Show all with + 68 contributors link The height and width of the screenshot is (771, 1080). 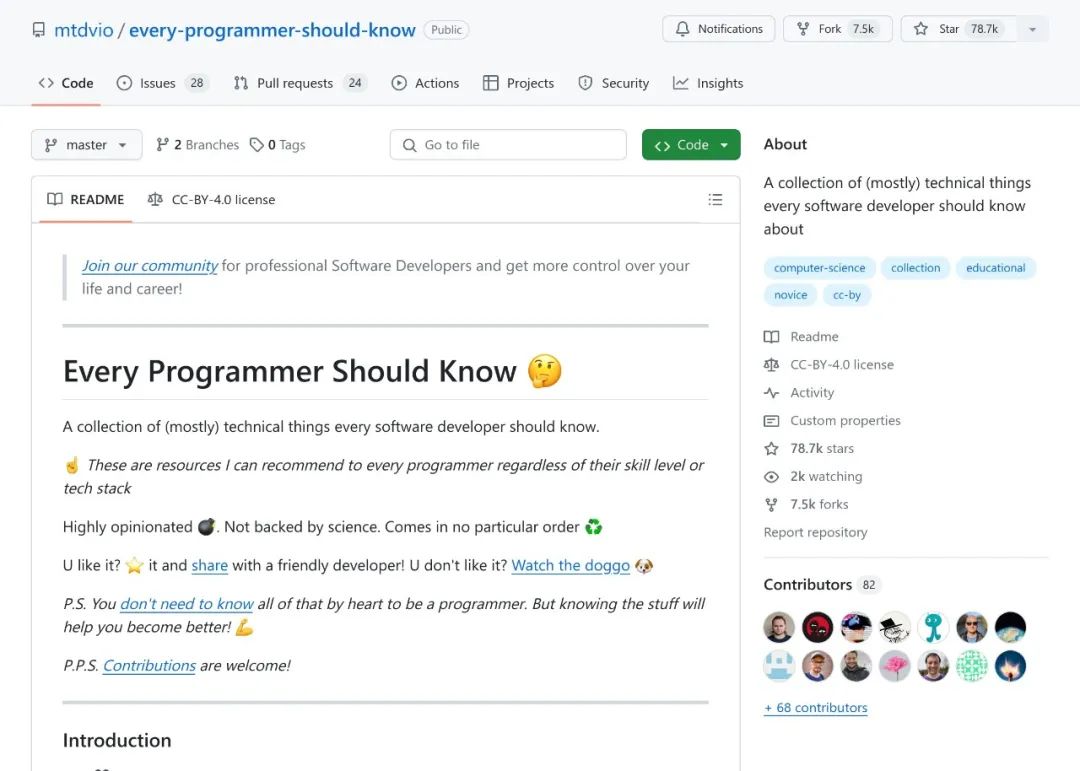coord(816,708)
